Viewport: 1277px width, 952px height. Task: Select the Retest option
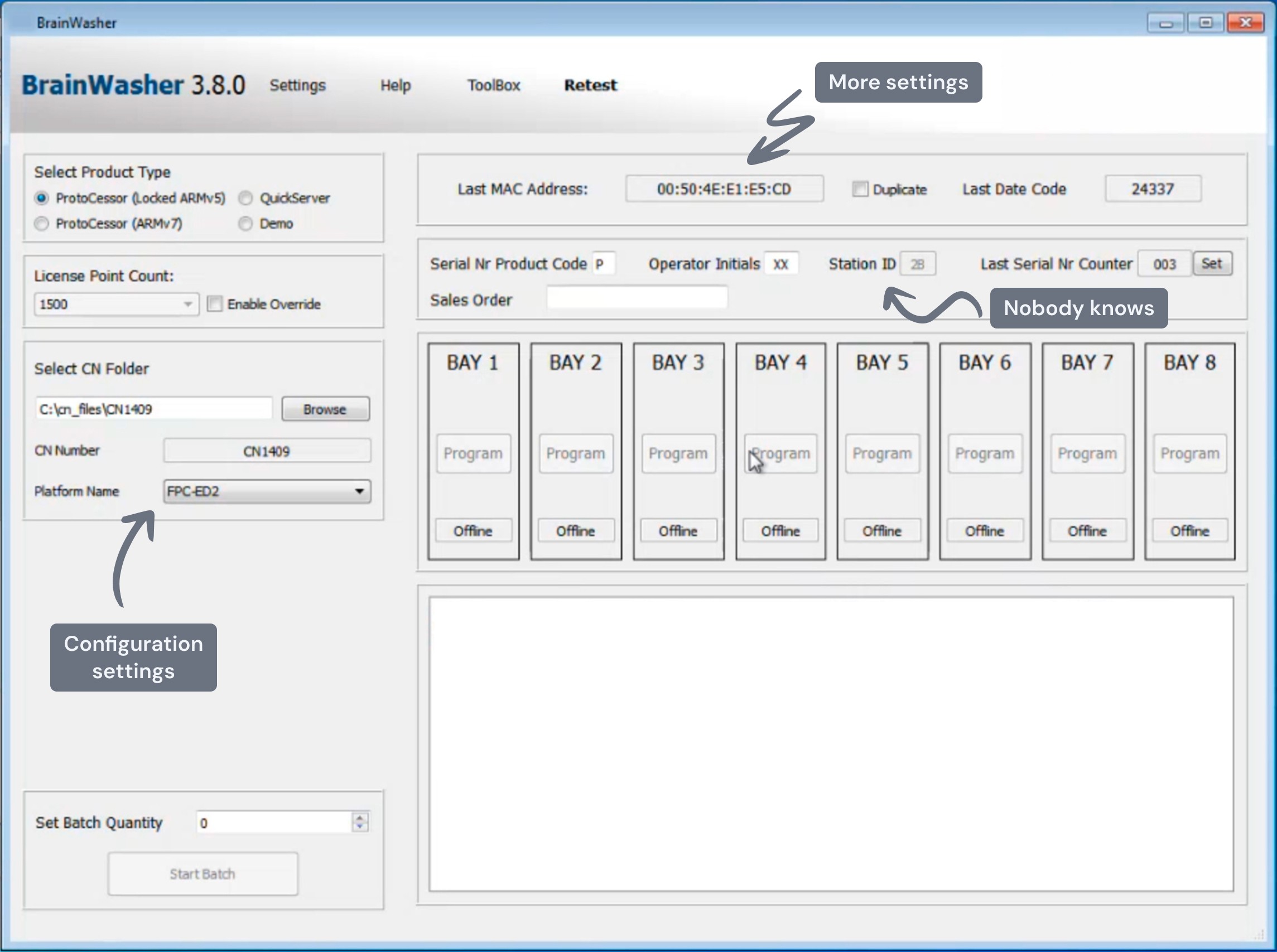pyautogui.click(x=590, y=85)
